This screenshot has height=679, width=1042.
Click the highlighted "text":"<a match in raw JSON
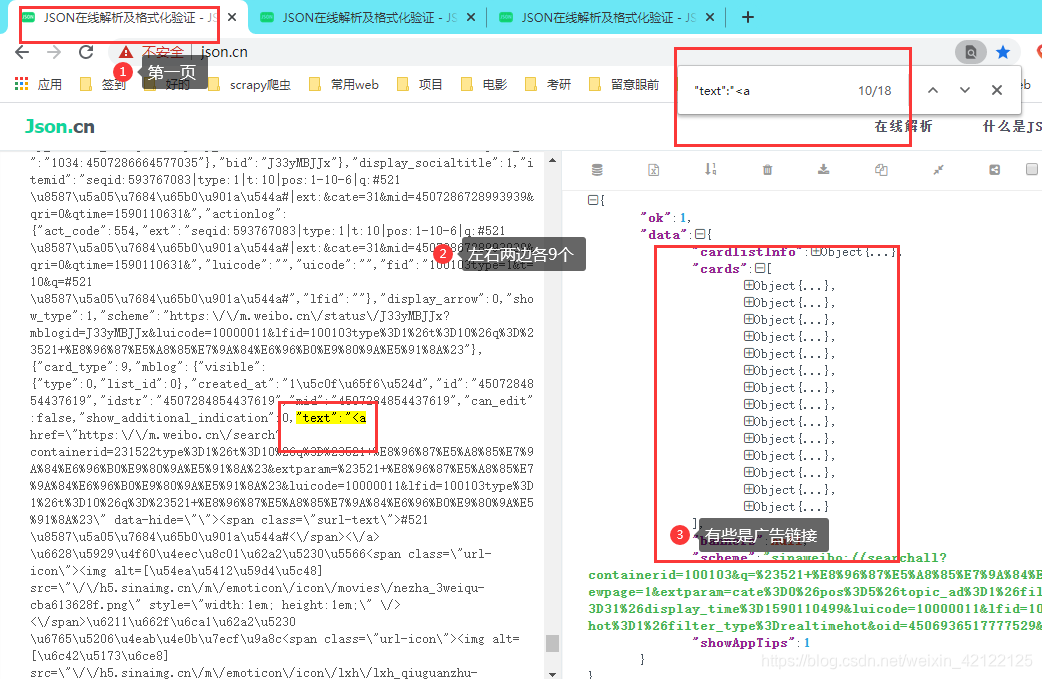(x=331, y=418)
